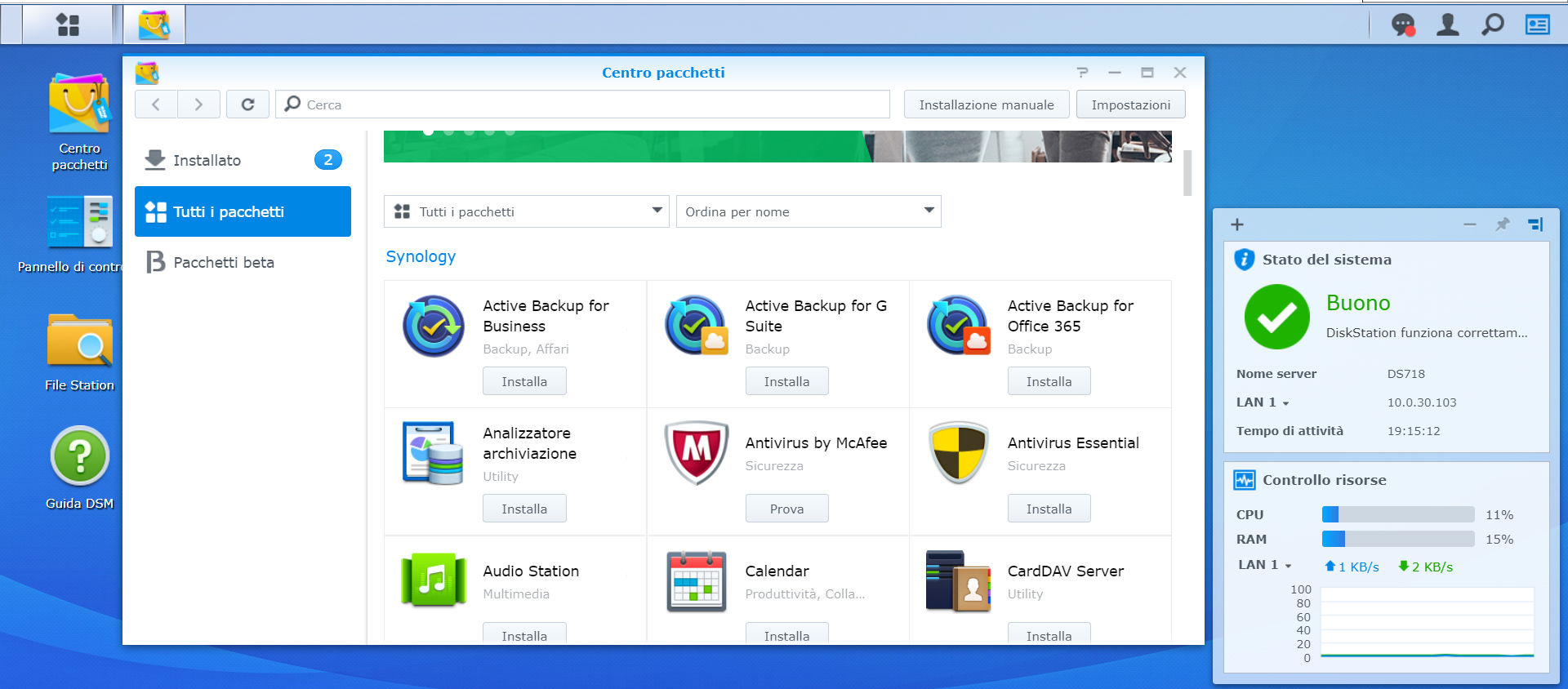Click the Synology section heading
The image size is (1568, 689).
point(421,256)
